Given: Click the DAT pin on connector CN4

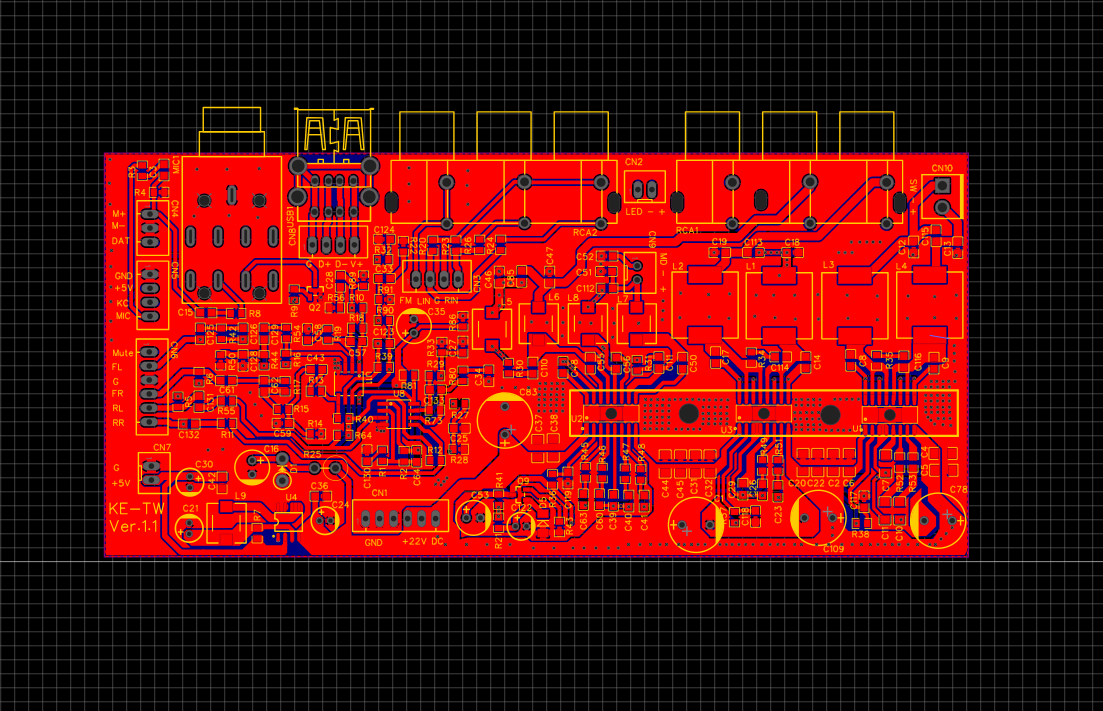Looking at the screenshot, I should tap(151, 241).
